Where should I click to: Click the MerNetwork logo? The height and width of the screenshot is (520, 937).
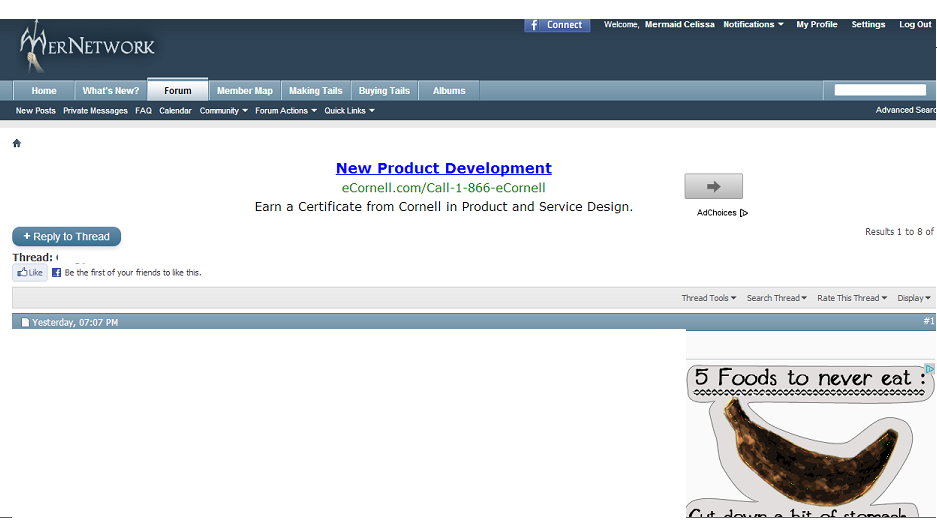(x=88, y=47)
